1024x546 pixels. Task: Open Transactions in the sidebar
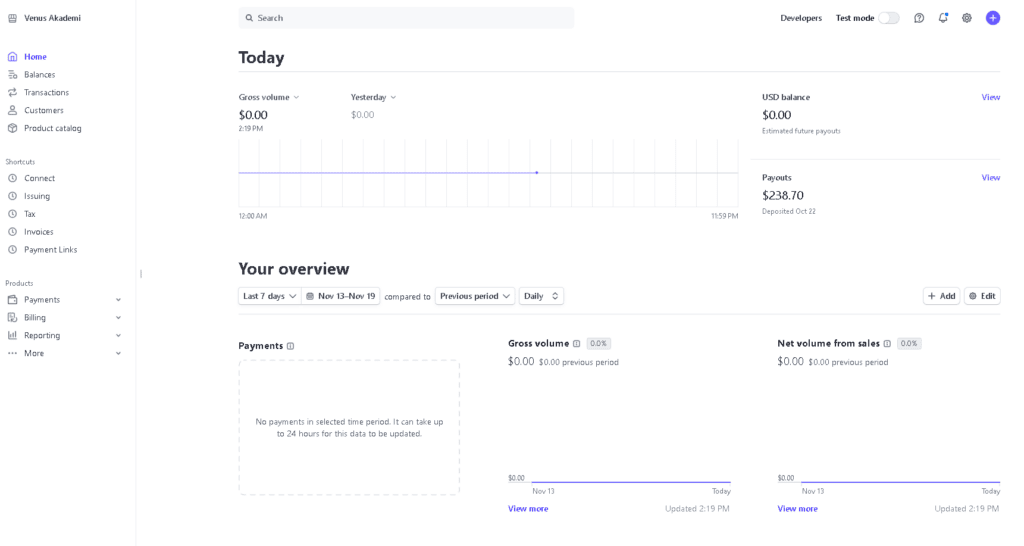(46, 93)
